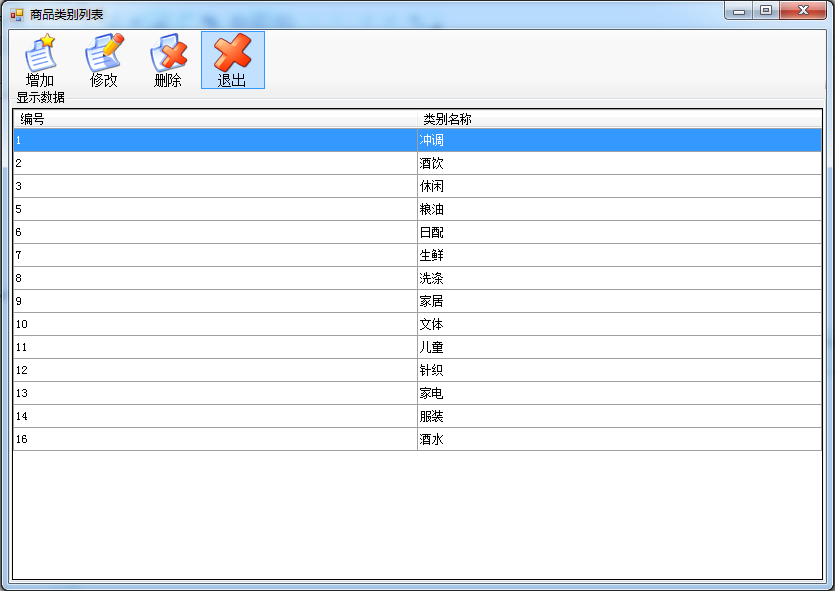
Task: Click number cell 6 in 日配 row
Action: pyautogui.click(x=215, y=232)
